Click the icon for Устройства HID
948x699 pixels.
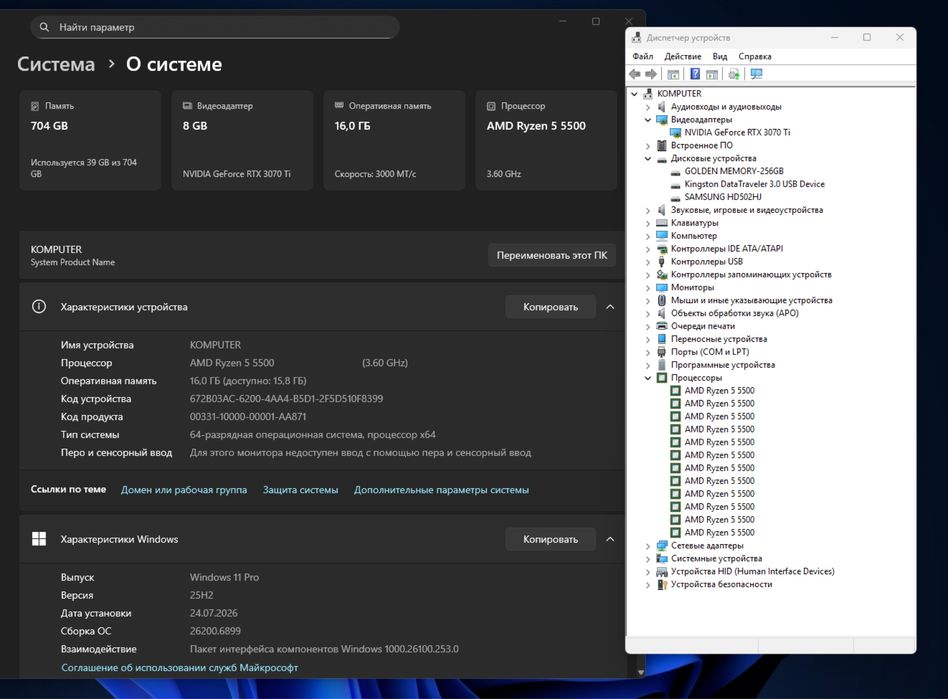pos(661,571)
